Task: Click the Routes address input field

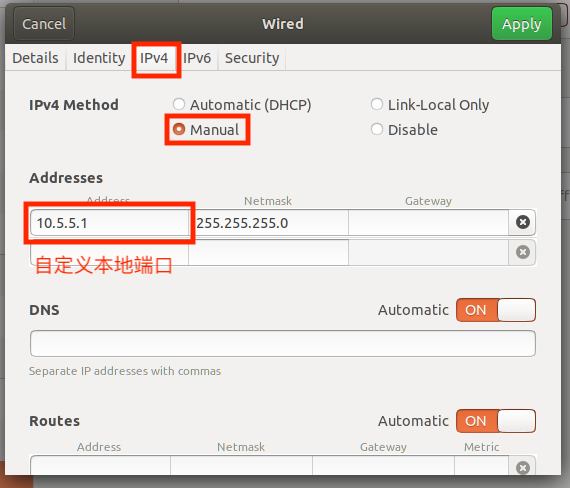Action: [100, 465]
